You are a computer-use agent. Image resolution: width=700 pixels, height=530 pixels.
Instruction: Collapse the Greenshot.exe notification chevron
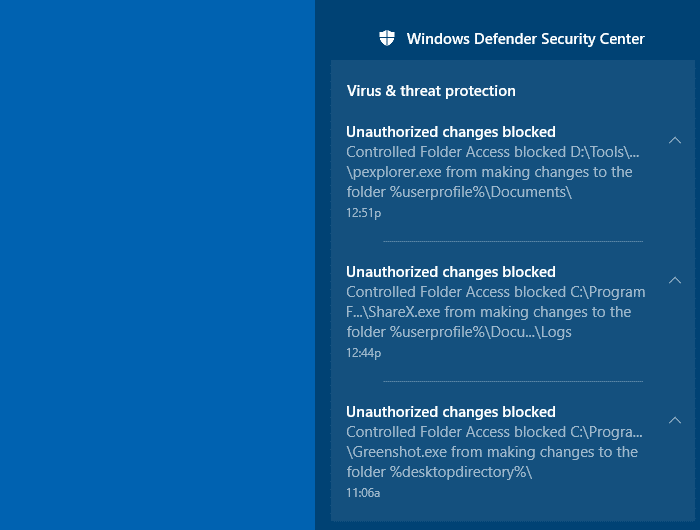(x=675, y=420)
